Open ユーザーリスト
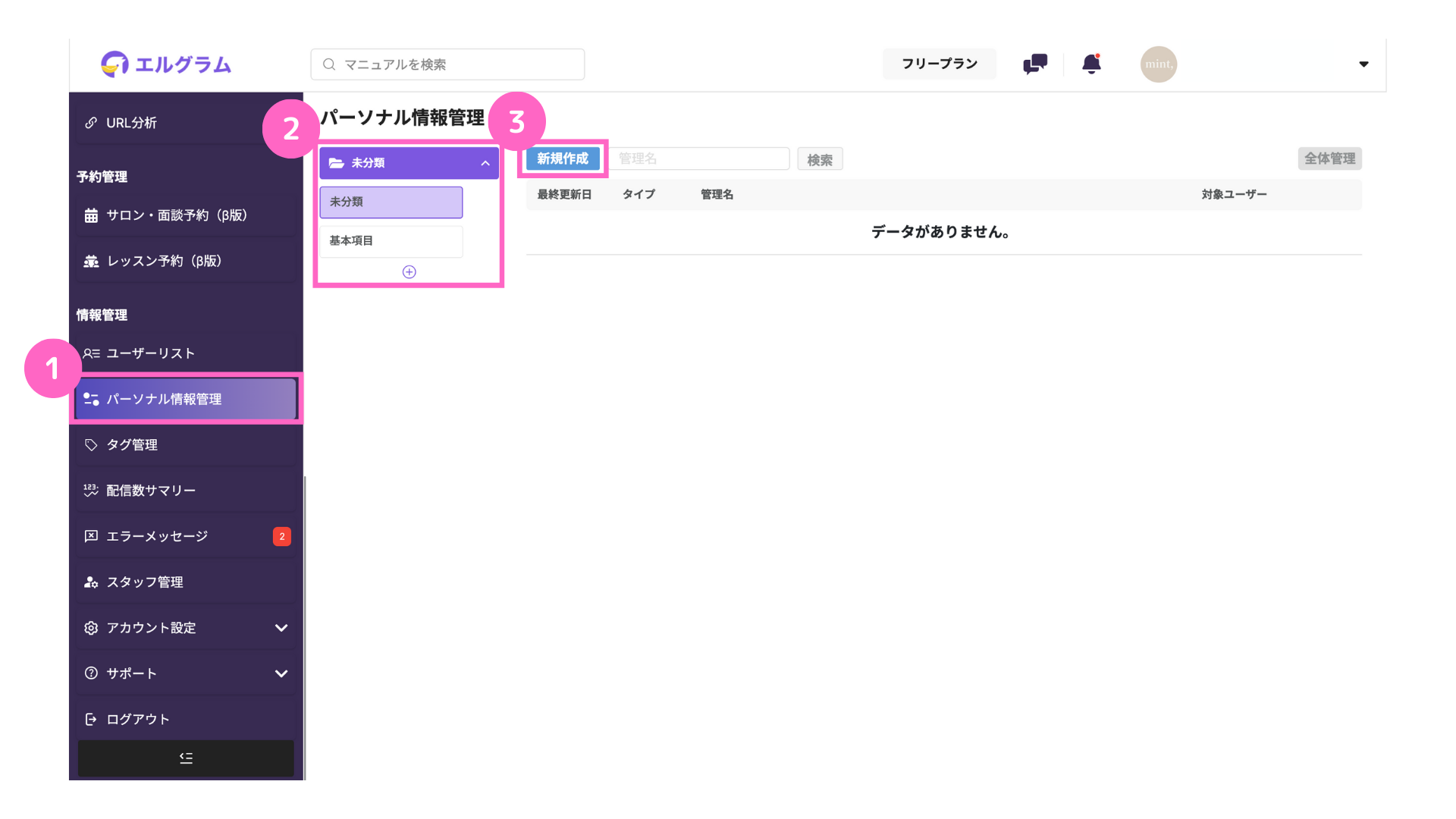The width and height of the screenshot is (1456, 819). 186,353
